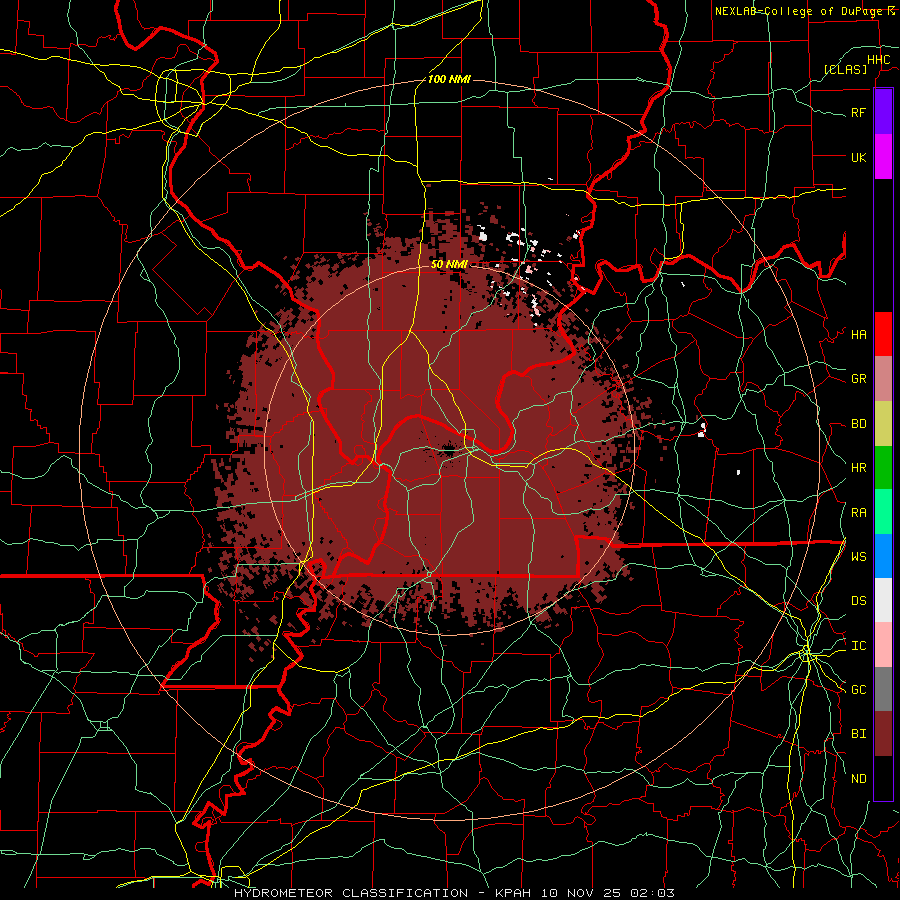Click the GR legend label
900x900 pixels.
(x=858, y=379)
